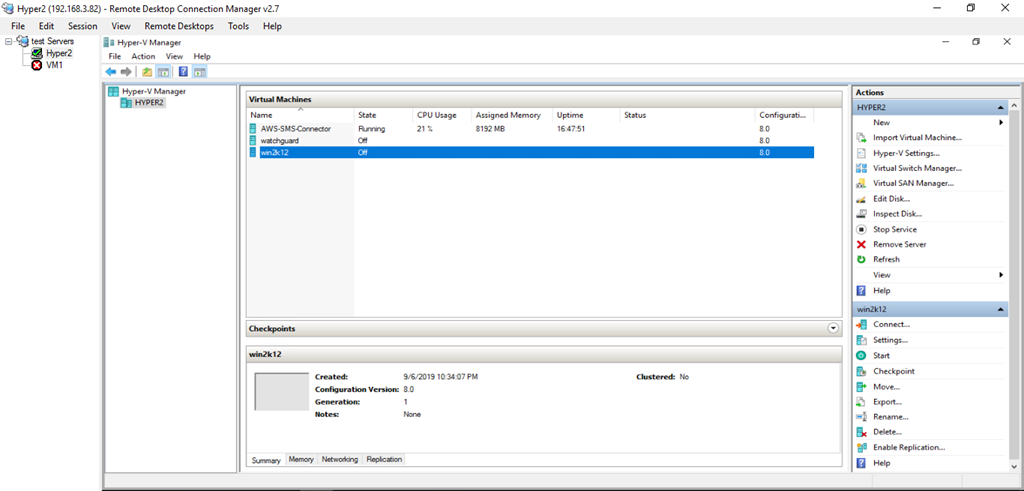
Task: Click the win2k12 Settings icon
Action: [x=861, y=340]
